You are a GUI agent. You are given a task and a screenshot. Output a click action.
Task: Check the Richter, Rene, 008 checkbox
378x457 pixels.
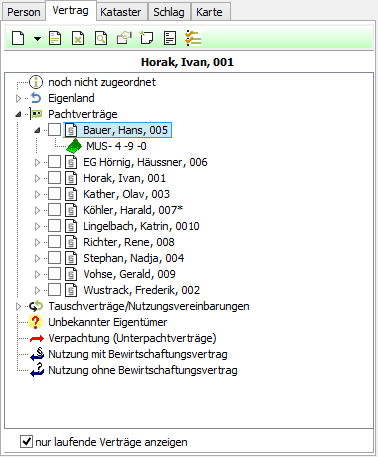tap(54, 242)
